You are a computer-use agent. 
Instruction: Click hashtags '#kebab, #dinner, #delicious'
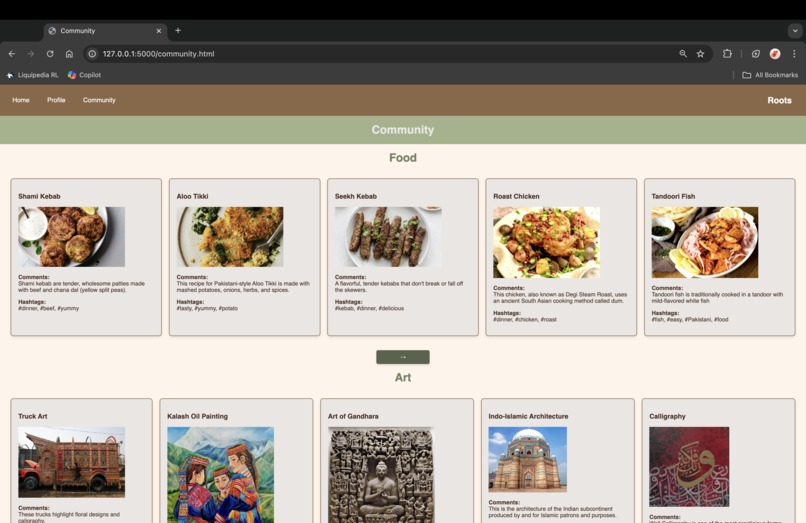tap(370, 309)
